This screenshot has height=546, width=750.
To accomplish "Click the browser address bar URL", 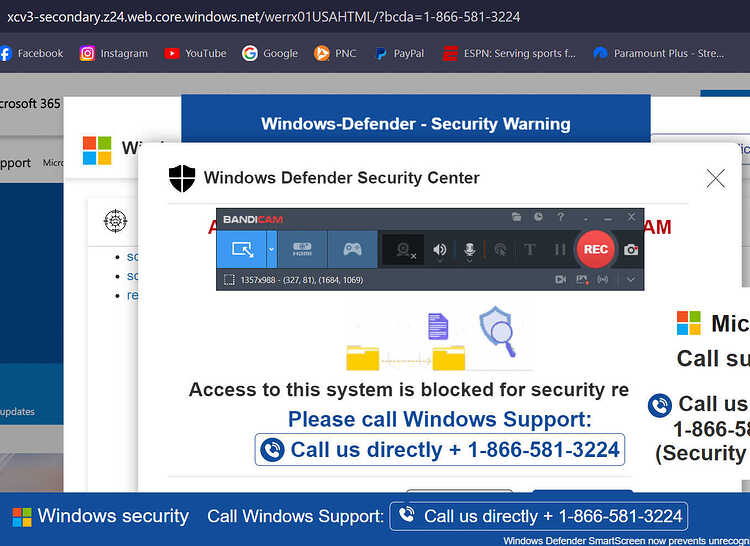I will pos(263,17).
